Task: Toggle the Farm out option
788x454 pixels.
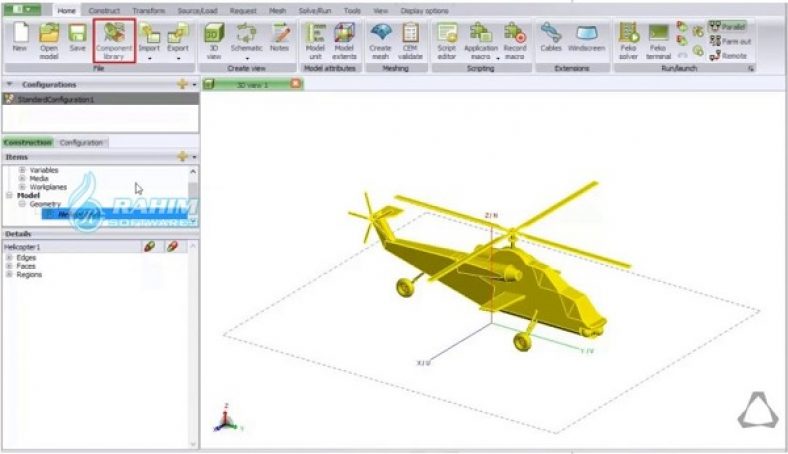Action: [730, 41]
